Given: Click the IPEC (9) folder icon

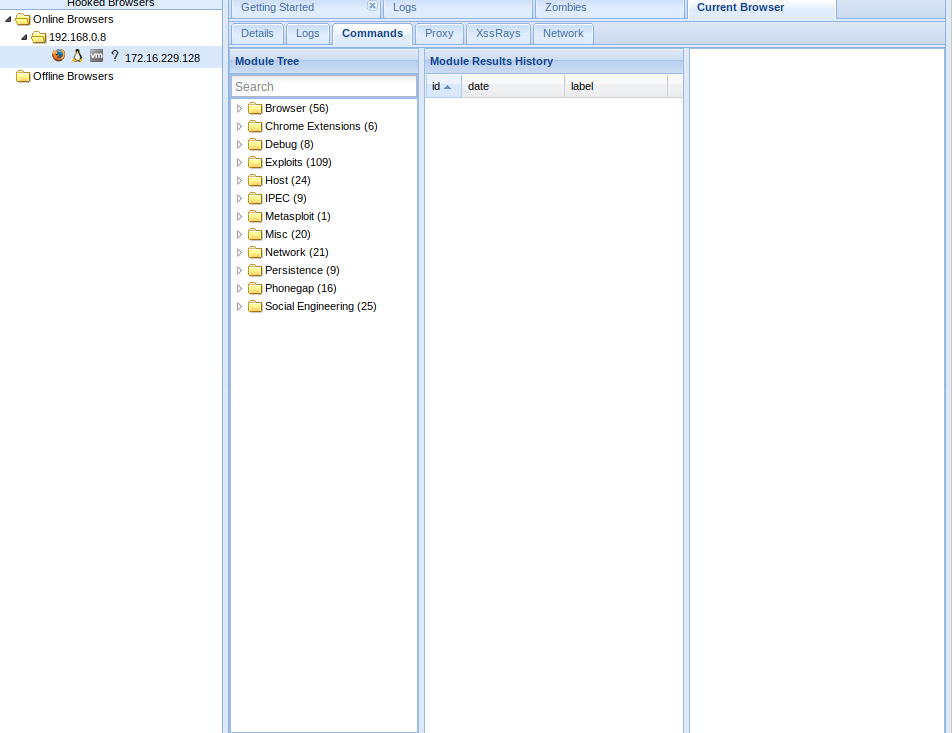Looking at the screenshot, I should tap(255, 199).
